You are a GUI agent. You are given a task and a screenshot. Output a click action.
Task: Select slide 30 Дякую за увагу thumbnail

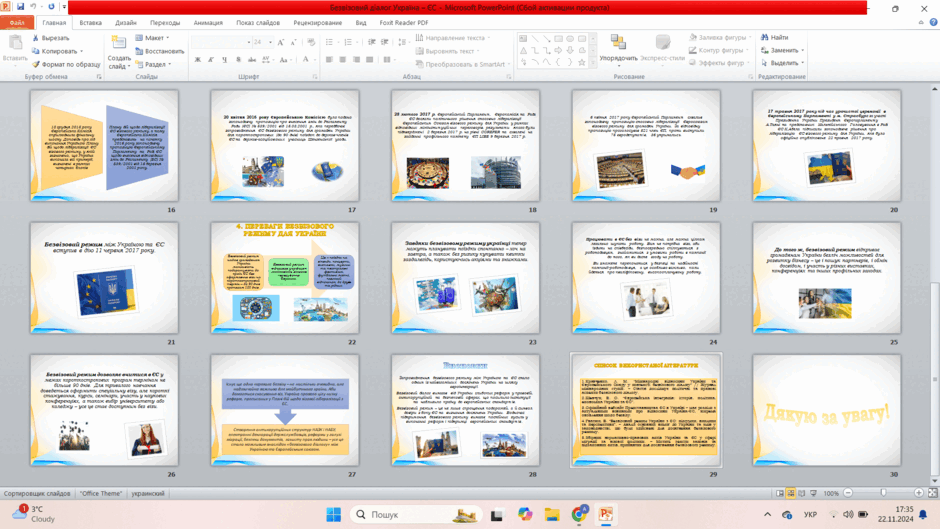pos(827,410)
